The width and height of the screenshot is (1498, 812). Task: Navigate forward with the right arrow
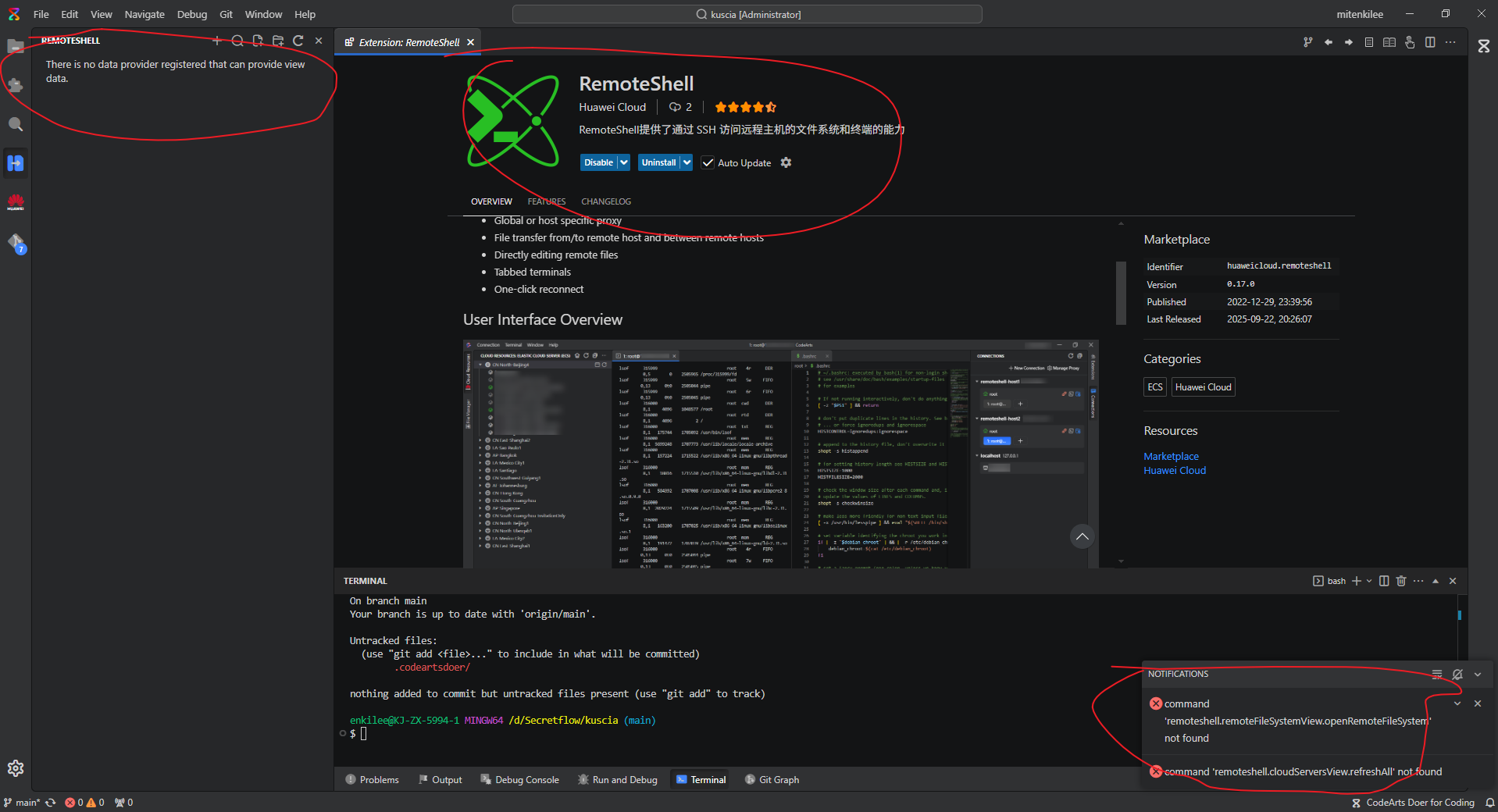[1349, 42]
